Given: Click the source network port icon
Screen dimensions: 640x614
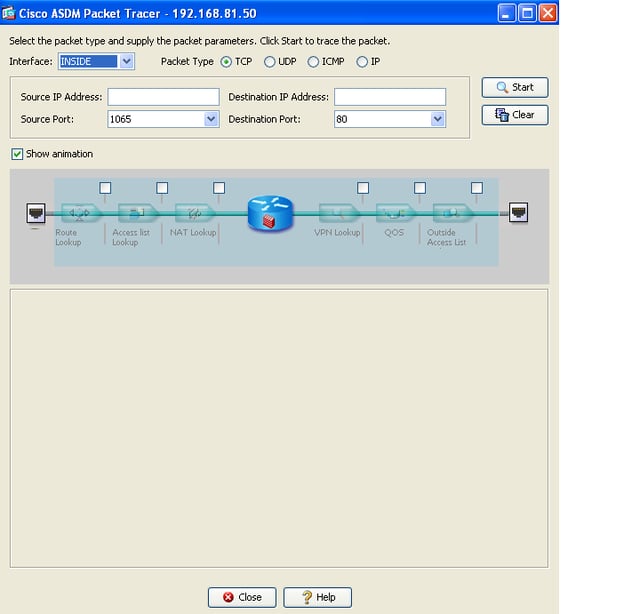Looking at the screenshot, I should point(36,213).
